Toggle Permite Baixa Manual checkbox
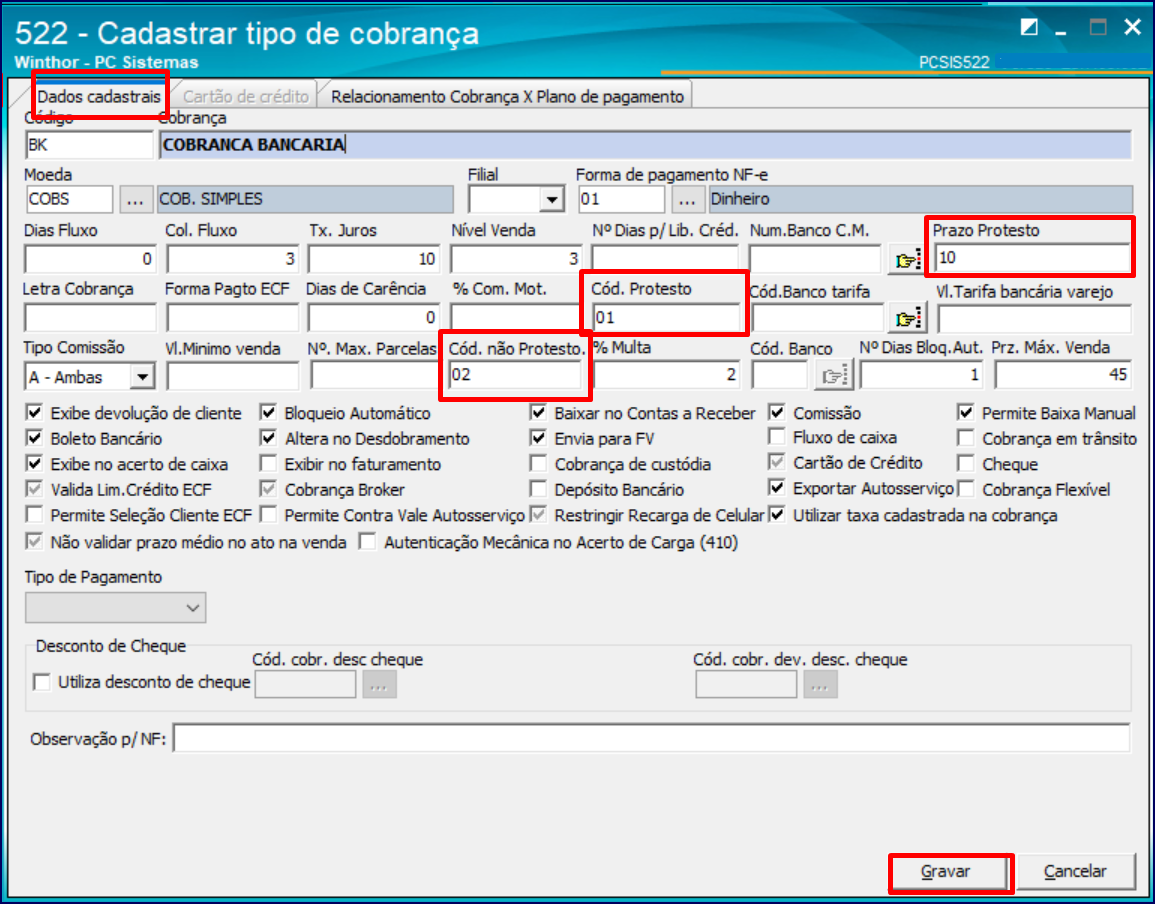1155x904 pixels. [966, 412]
